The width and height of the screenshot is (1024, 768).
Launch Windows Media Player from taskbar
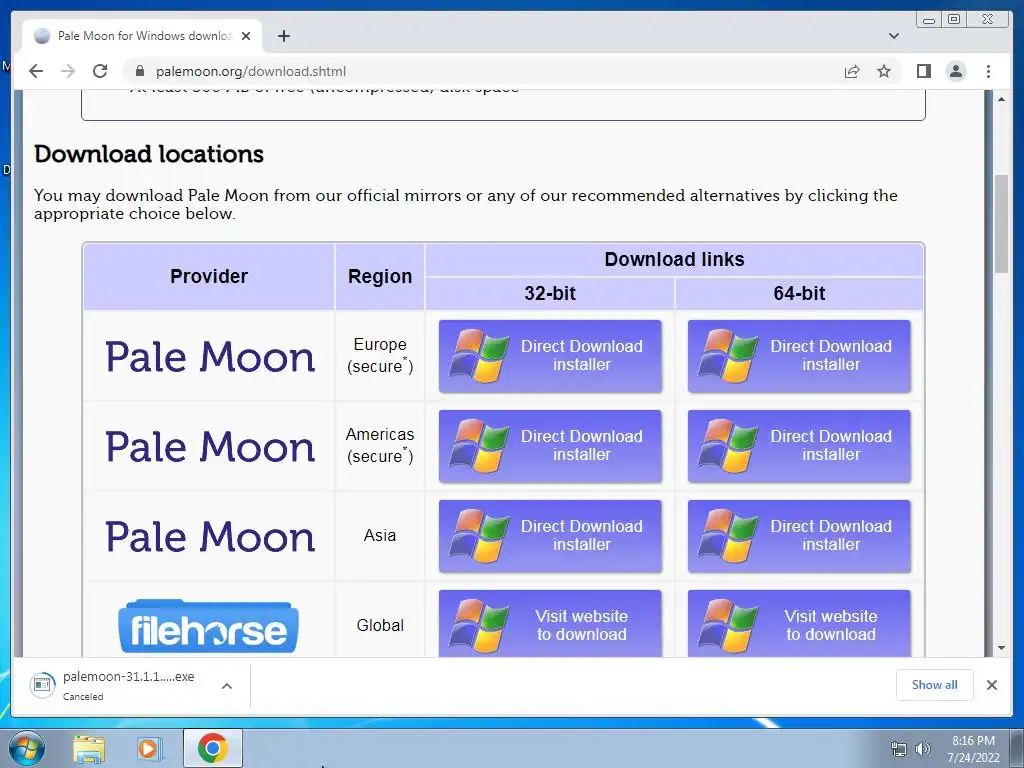point(150,749)
